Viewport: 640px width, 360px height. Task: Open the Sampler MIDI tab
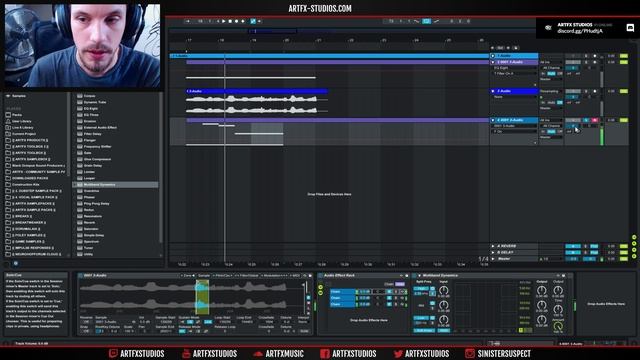pyautogui.click(x=295, y=276)
